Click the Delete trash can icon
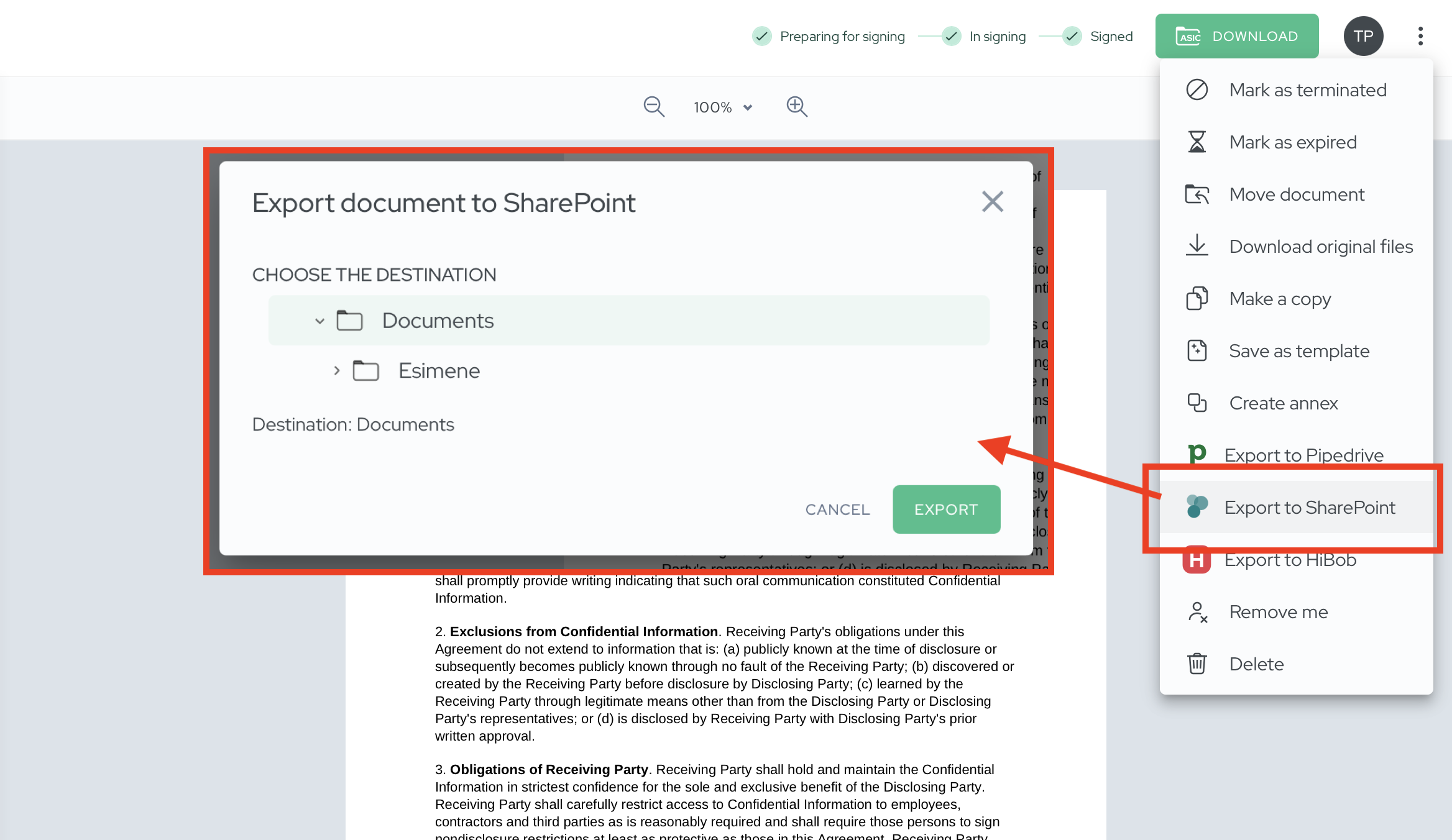 (x=1197, y=664)
